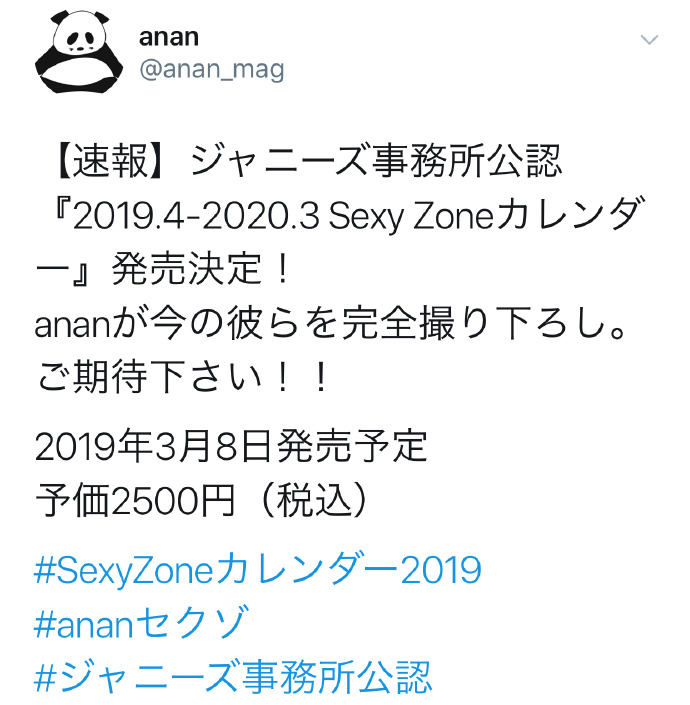This screenshot has height=705, width=690.
Task: Click the 発売決定！ announcement text
Action: point(200,269)
